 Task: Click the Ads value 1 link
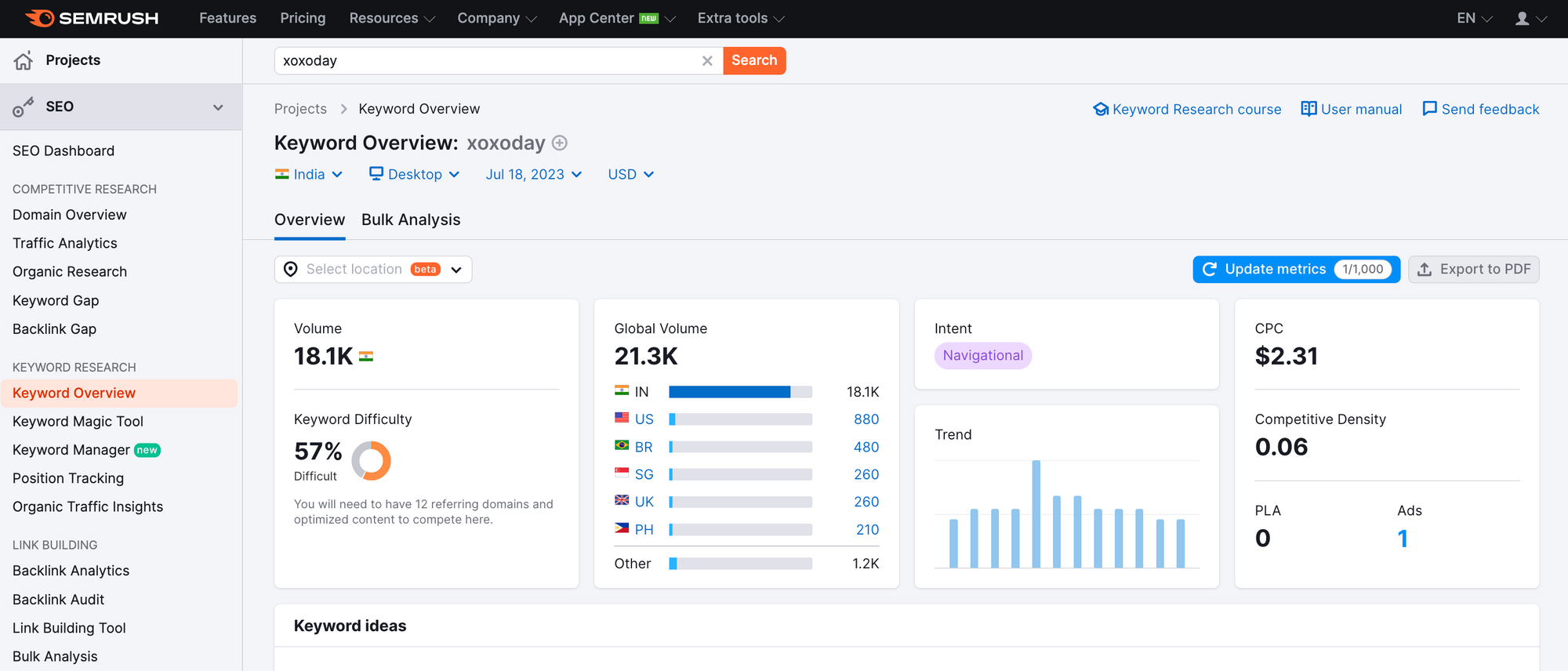tap(1403, 539)
